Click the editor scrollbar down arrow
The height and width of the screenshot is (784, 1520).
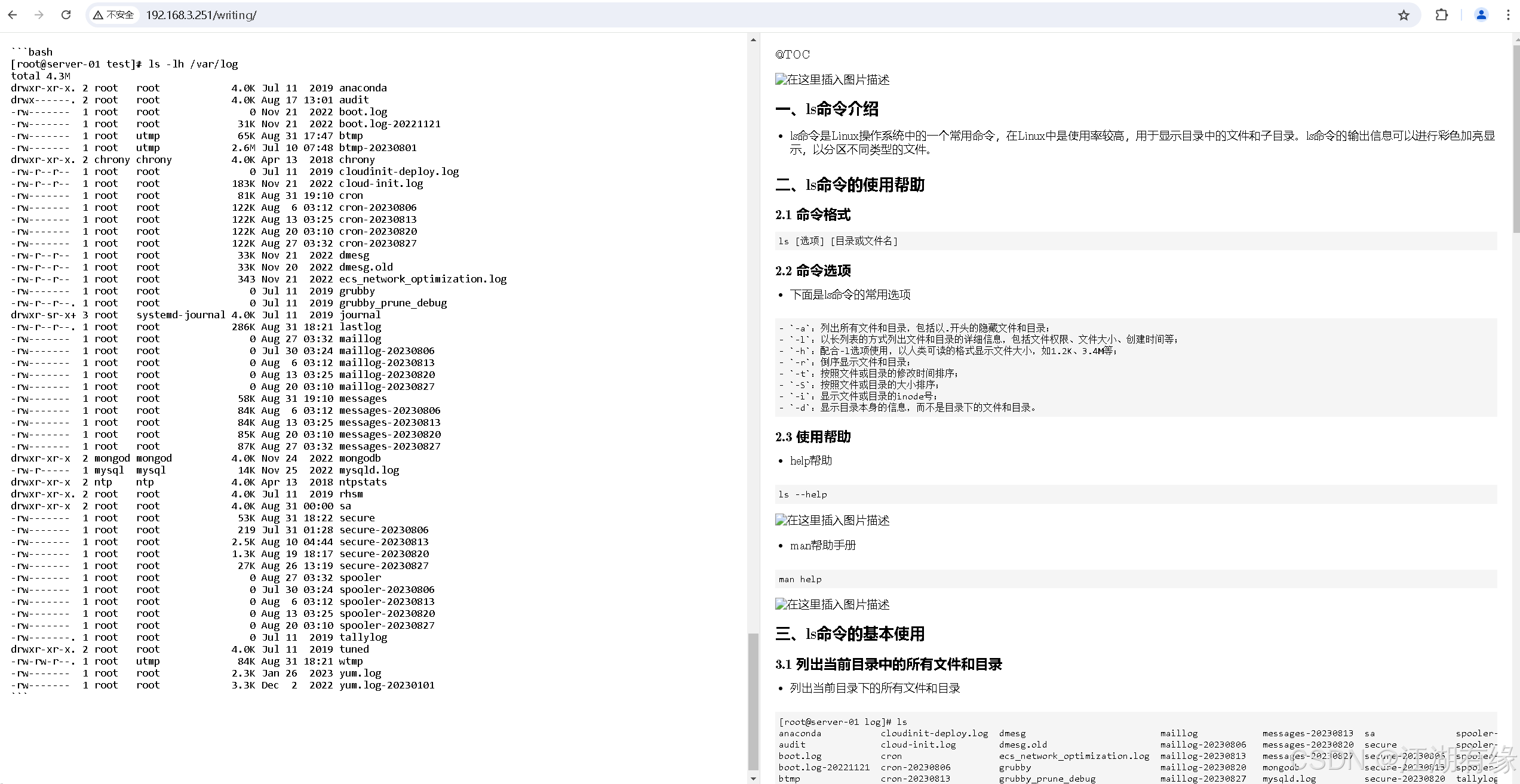click(753, 778)
